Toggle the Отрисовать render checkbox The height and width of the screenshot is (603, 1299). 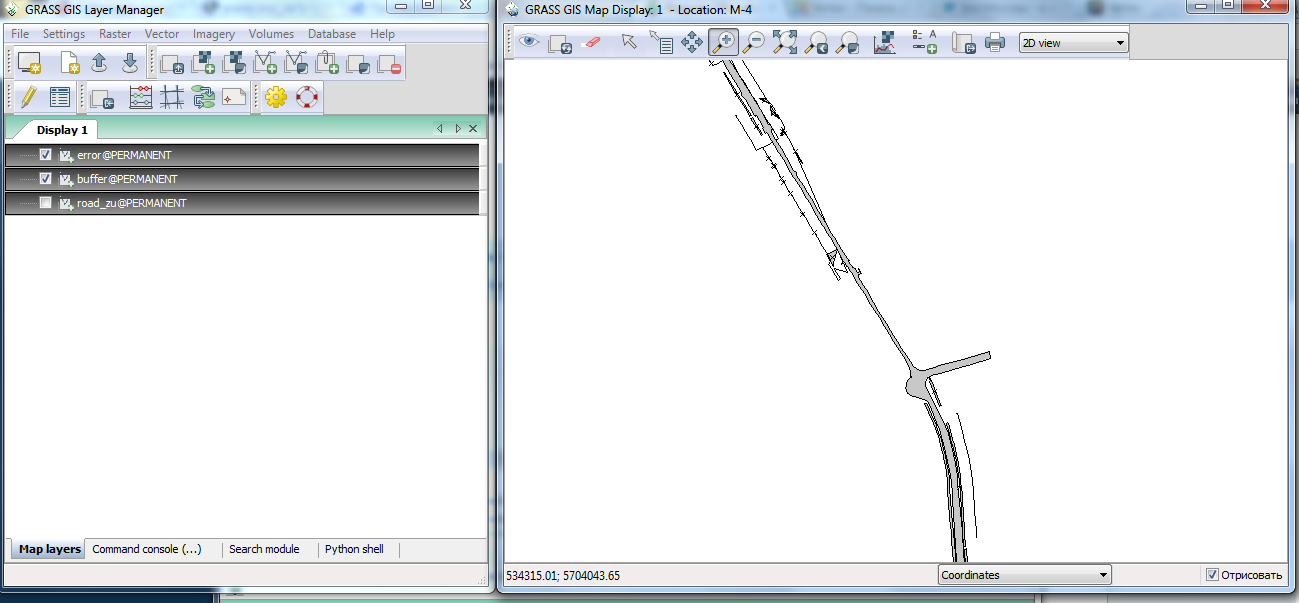[1212, 575]
